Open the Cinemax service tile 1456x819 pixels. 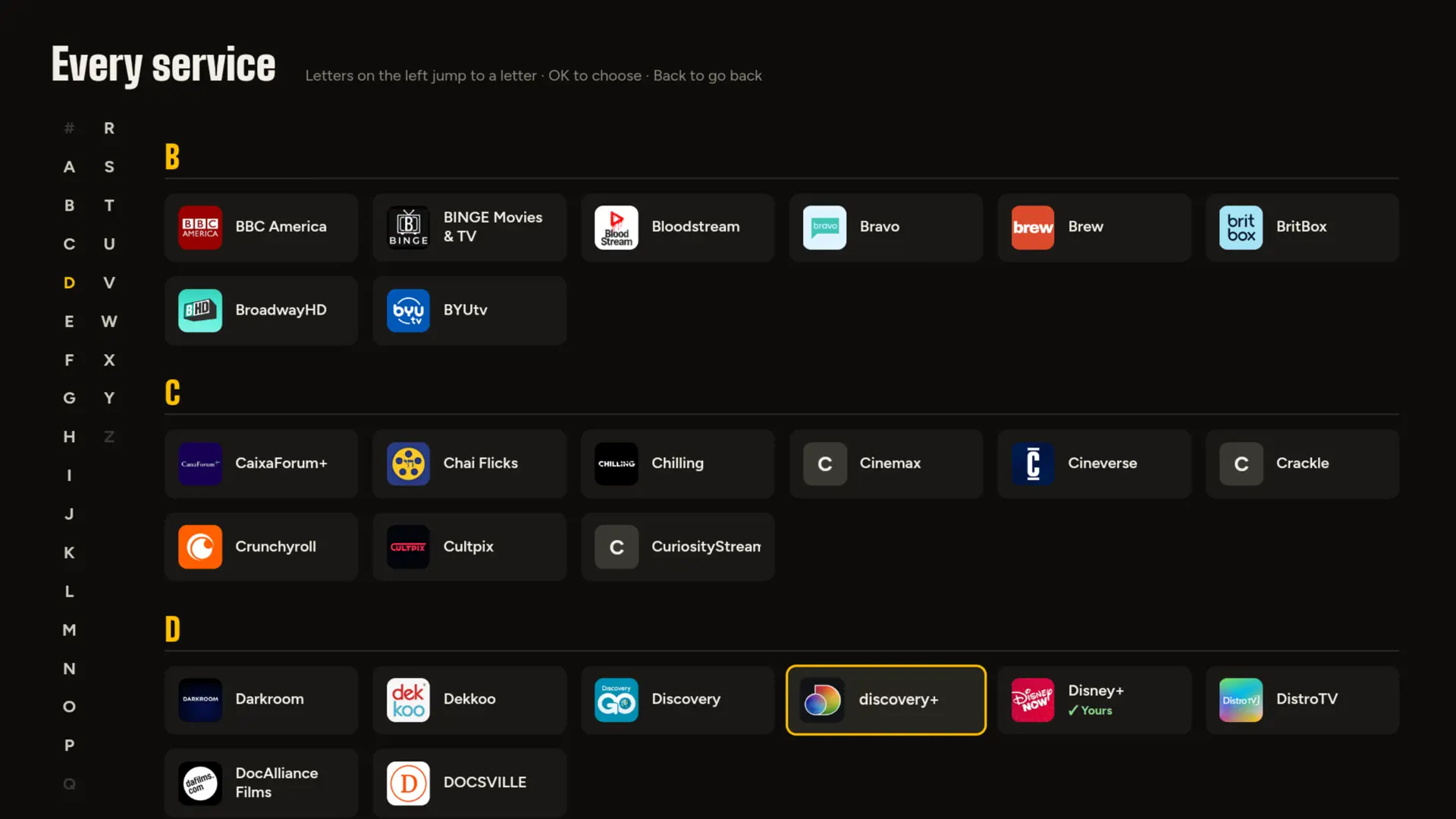pyautogui.click(x=886, y=464)
